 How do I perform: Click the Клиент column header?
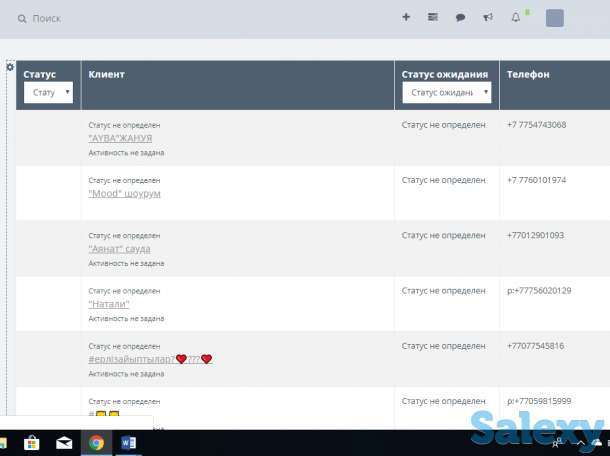coord(106,74)
